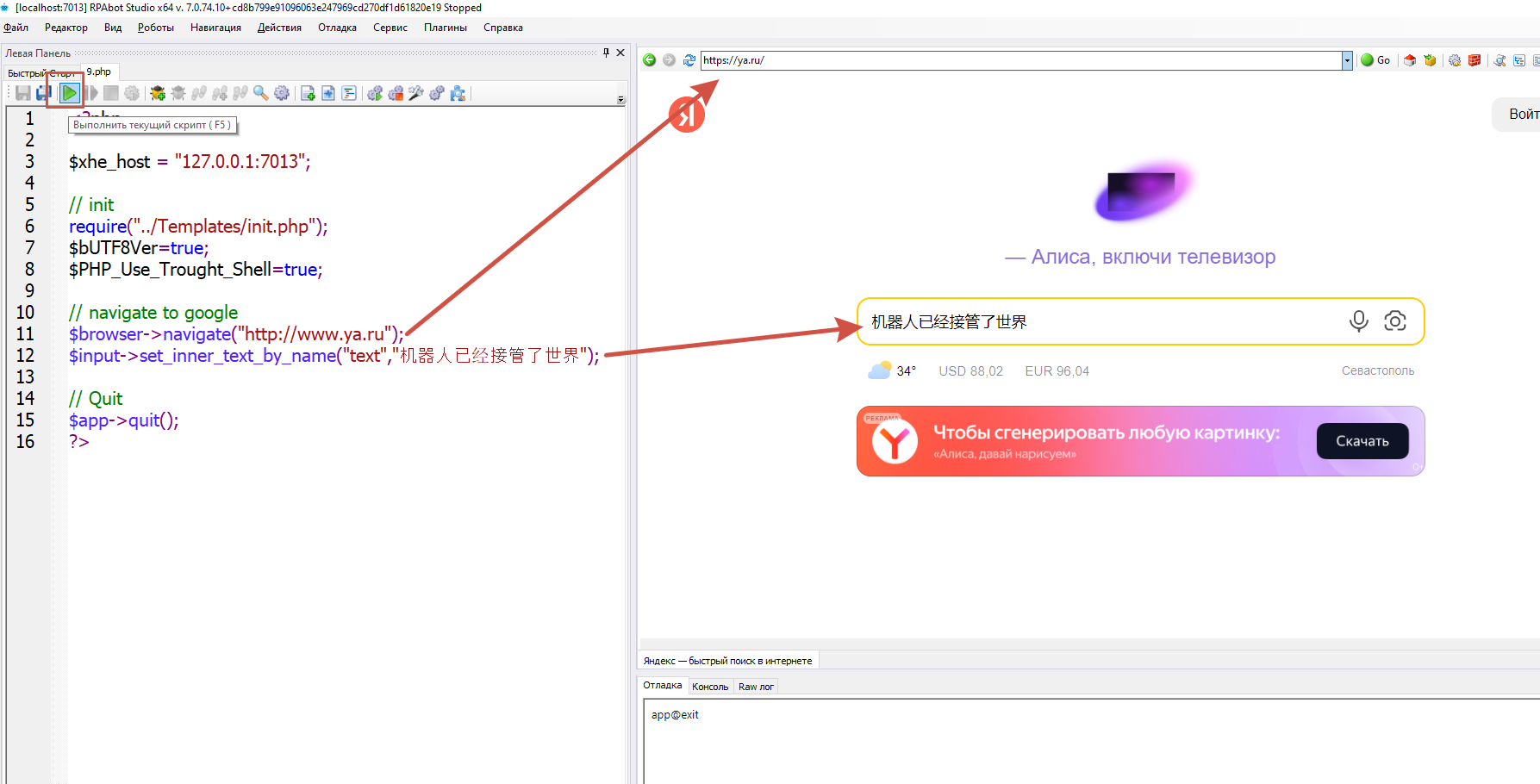The height and width of the screenshot is (784, 1540).
Task: Open the Справка menu
Action: 503,28
